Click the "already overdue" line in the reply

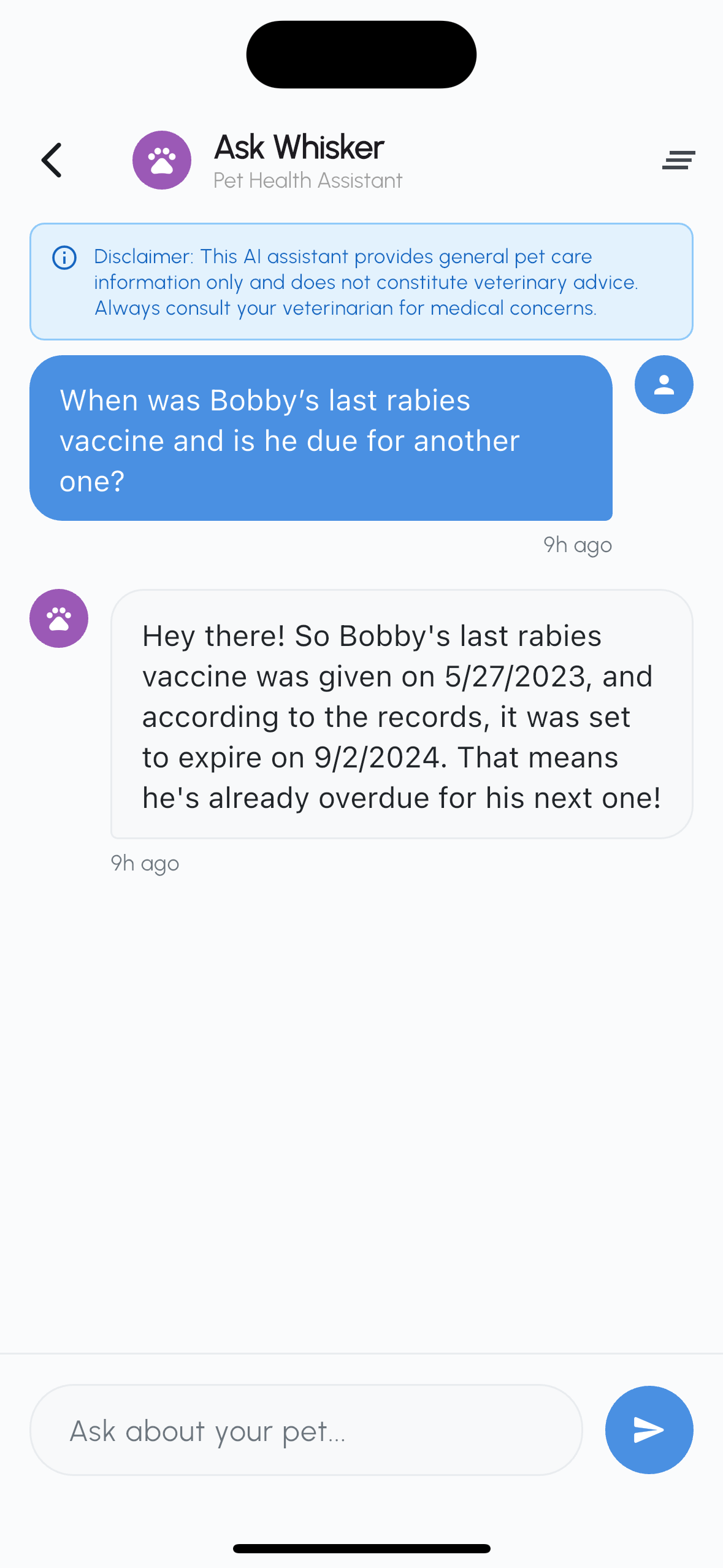point(402,798)
